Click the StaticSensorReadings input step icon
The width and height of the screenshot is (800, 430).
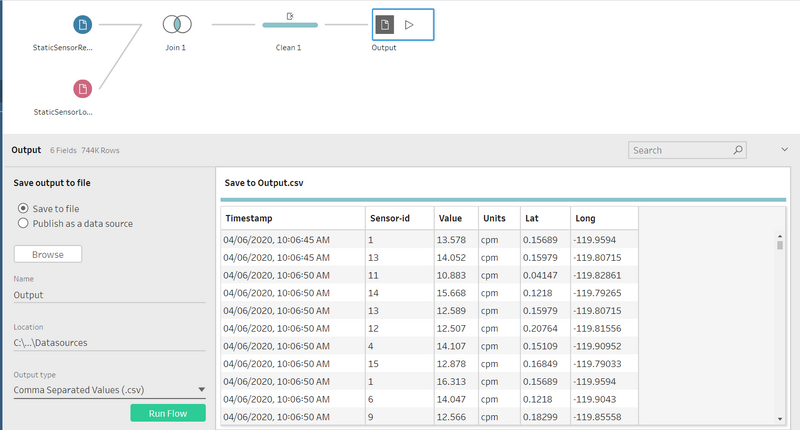[x=82, y=24]
